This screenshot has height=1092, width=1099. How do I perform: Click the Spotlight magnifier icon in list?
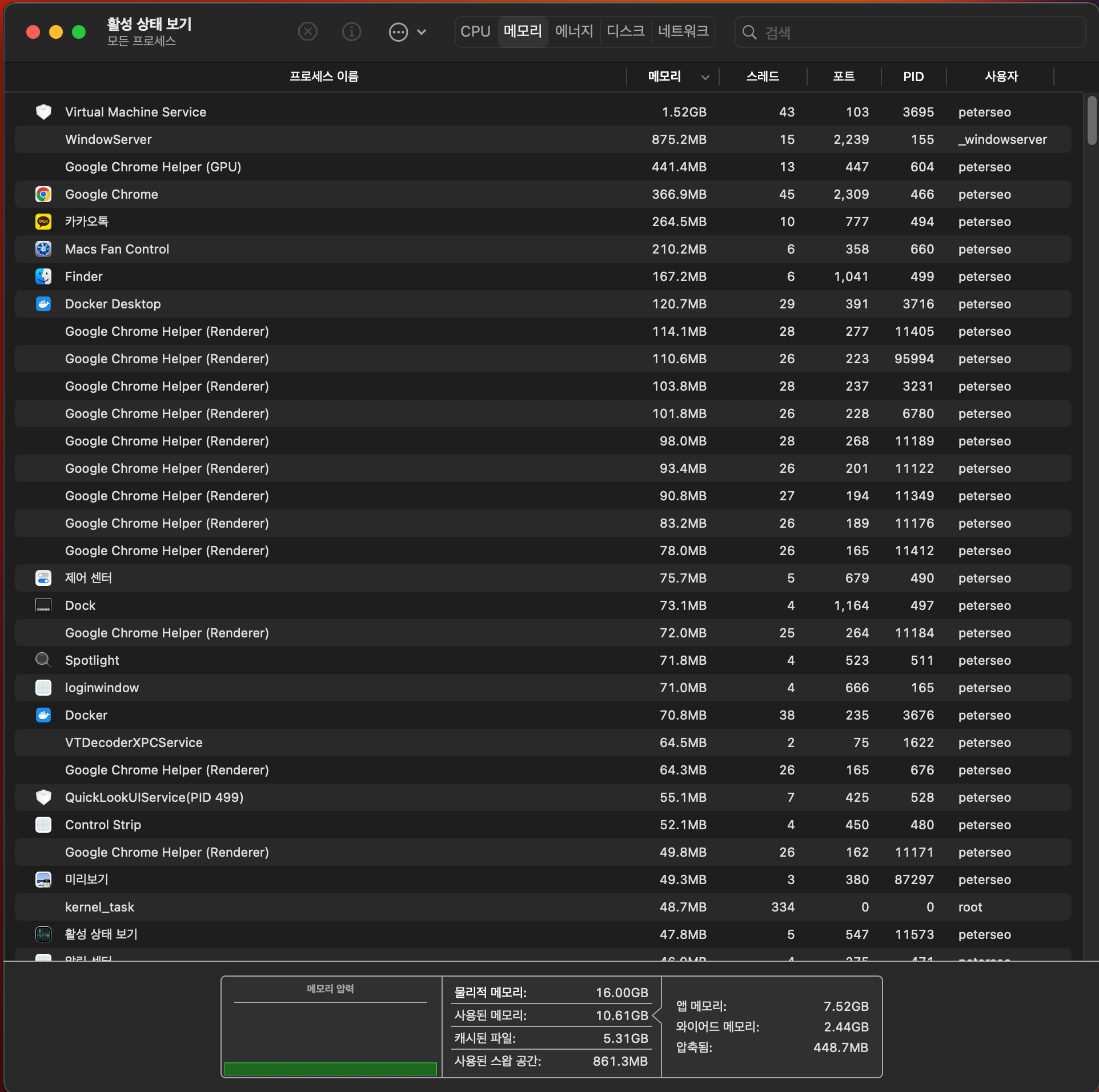tap(43, 660)
